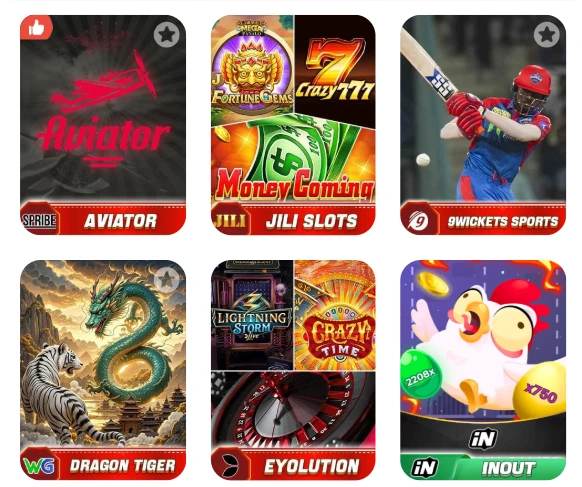Toggle favorite star on 9Wickets Sports card
The width and height of the screenshot is (582, 487).
click(x=546, y=35)
